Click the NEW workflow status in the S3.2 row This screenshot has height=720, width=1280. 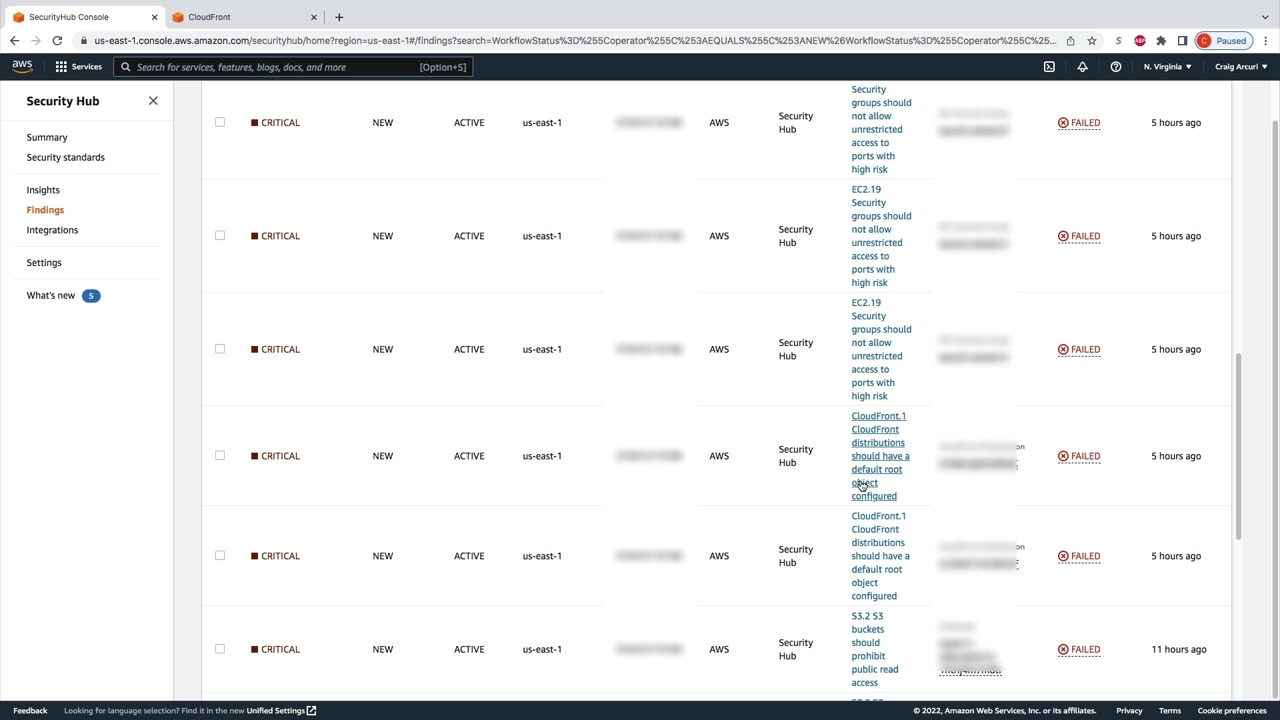coord(383,649)
